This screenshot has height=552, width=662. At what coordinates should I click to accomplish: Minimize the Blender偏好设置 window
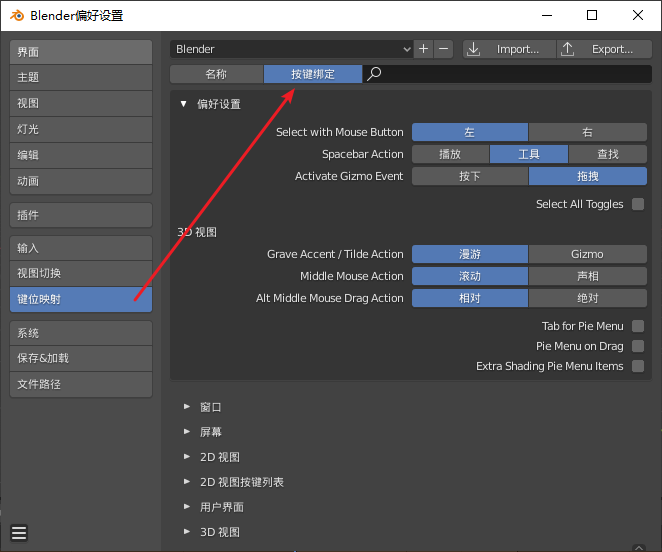click(547, 15)
